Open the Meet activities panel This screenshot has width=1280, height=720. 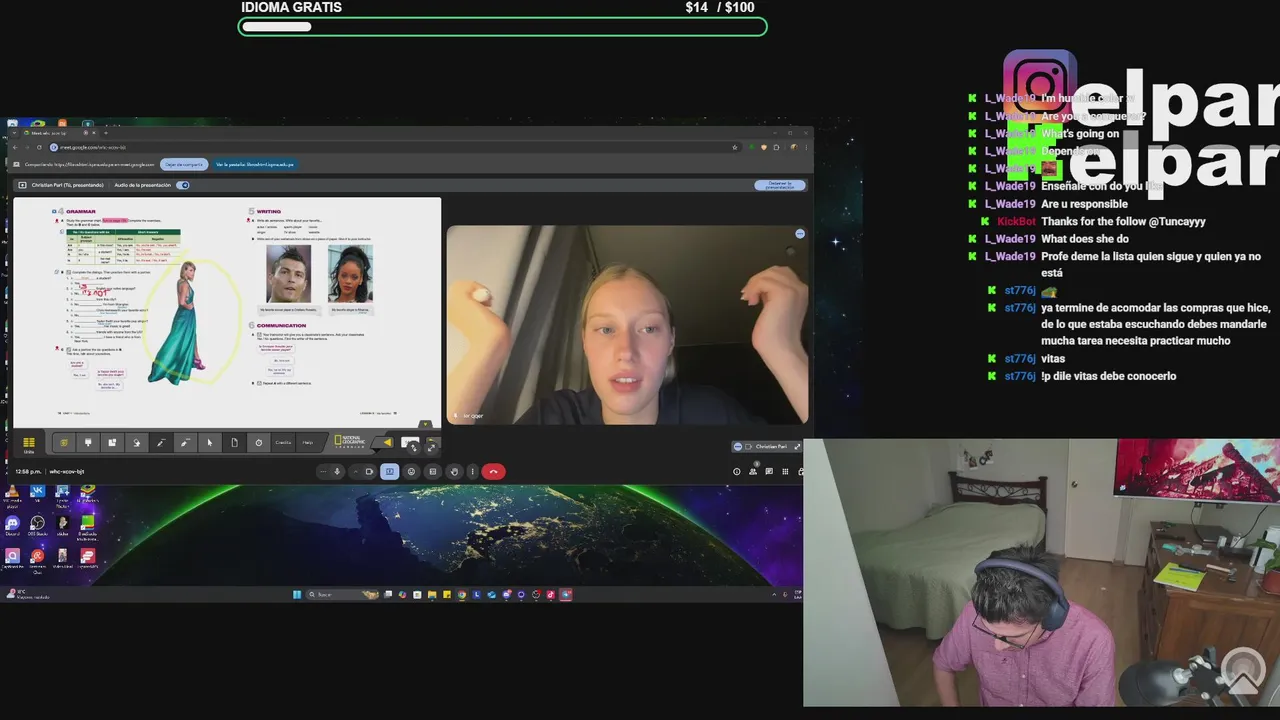[785, 471]
